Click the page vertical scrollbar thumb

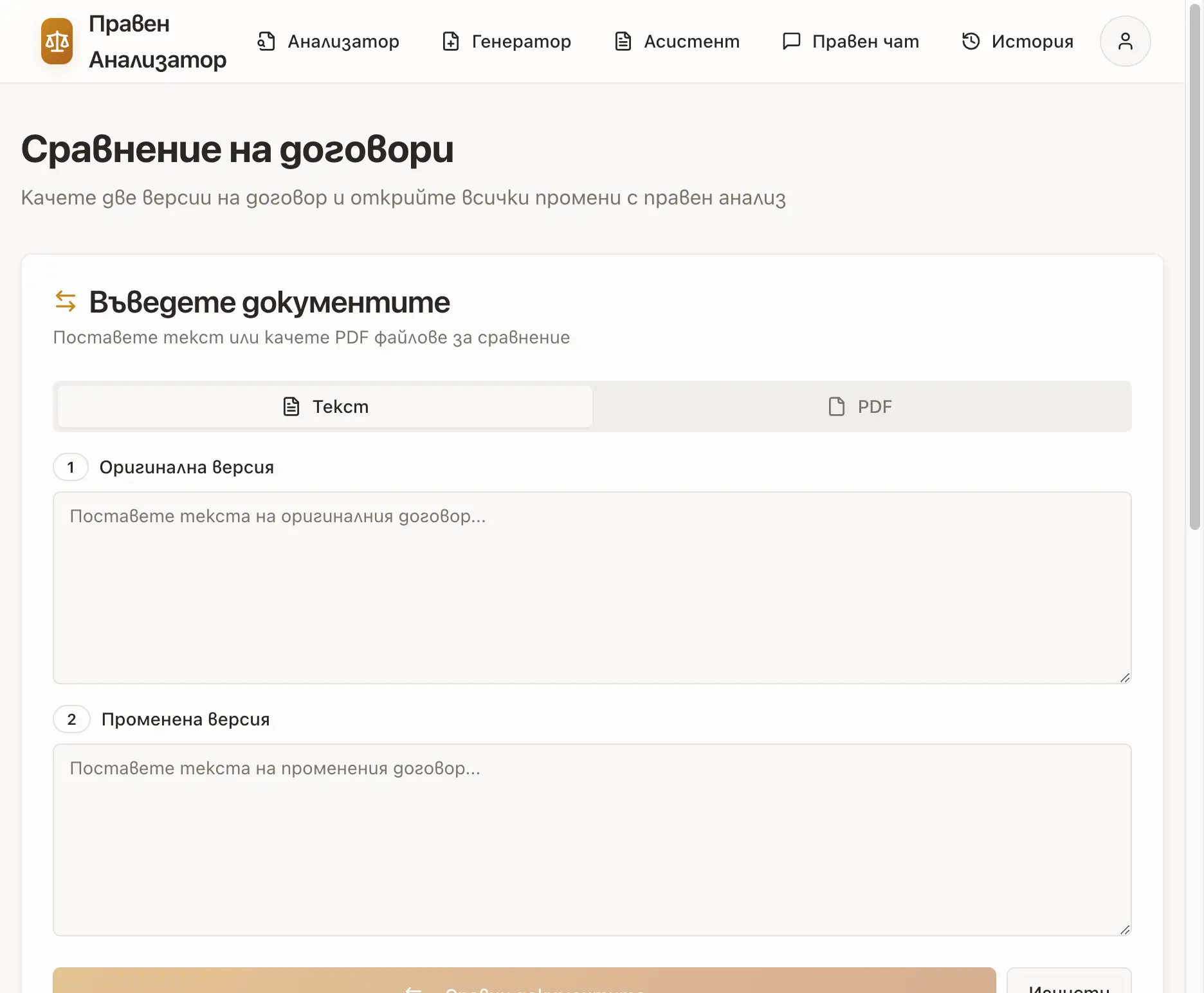coord(1195,266)
